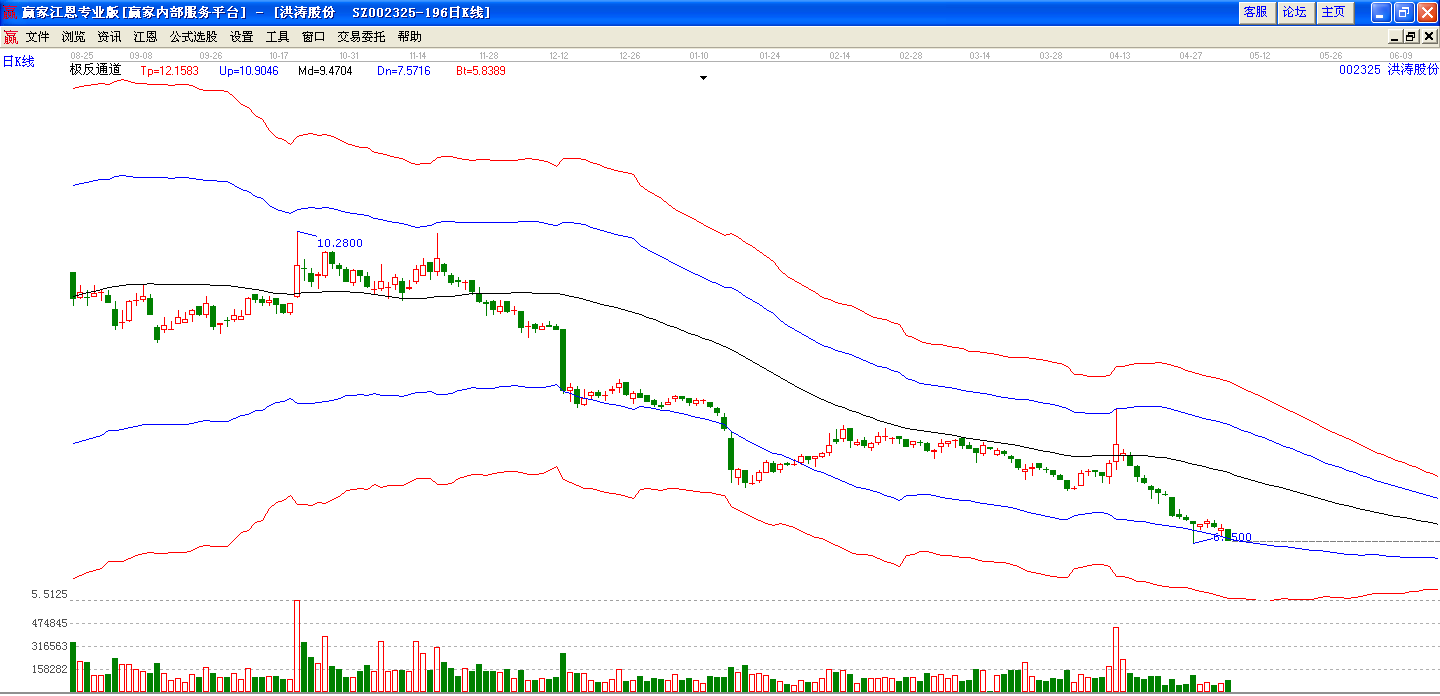Click the 10-17 date on the time axis
The height and width of the screenshot is (696, 1440).
(x=279, y=56)
